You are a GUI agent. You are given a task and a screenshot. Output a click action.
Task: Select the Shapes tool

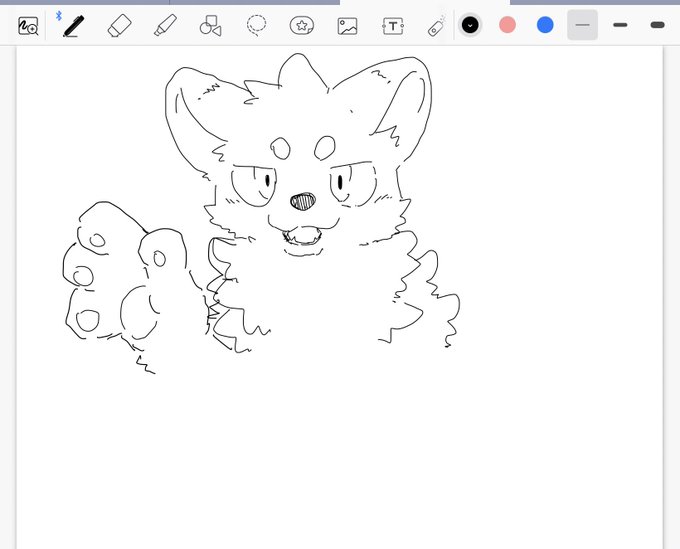click(210, 26)
